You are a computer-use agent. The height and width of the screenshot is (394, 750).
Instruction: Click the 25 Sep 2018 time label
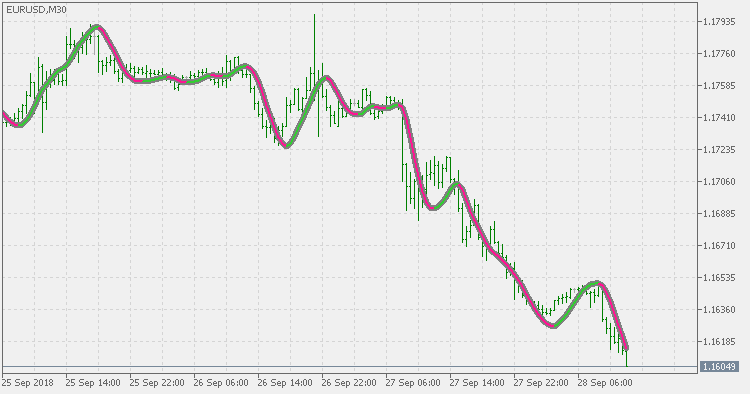pyautogui.click(x=28, y=383)
